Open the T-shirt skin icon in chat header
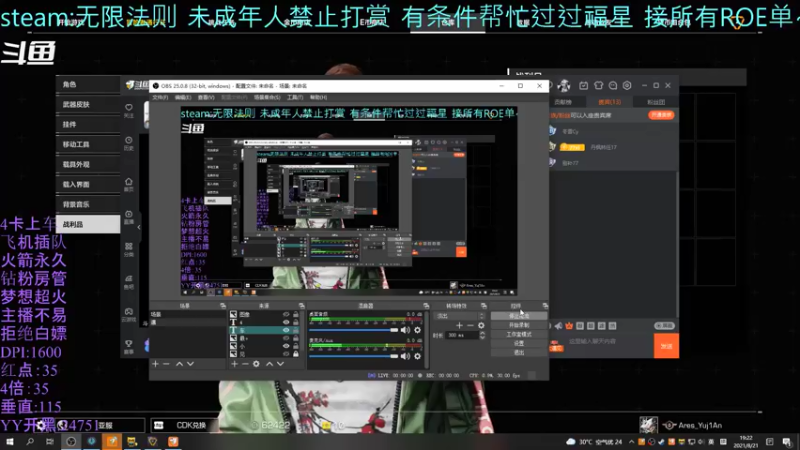The width and height of the screenshot is (800, 450). pyautogui.click(x=598, y=85)
